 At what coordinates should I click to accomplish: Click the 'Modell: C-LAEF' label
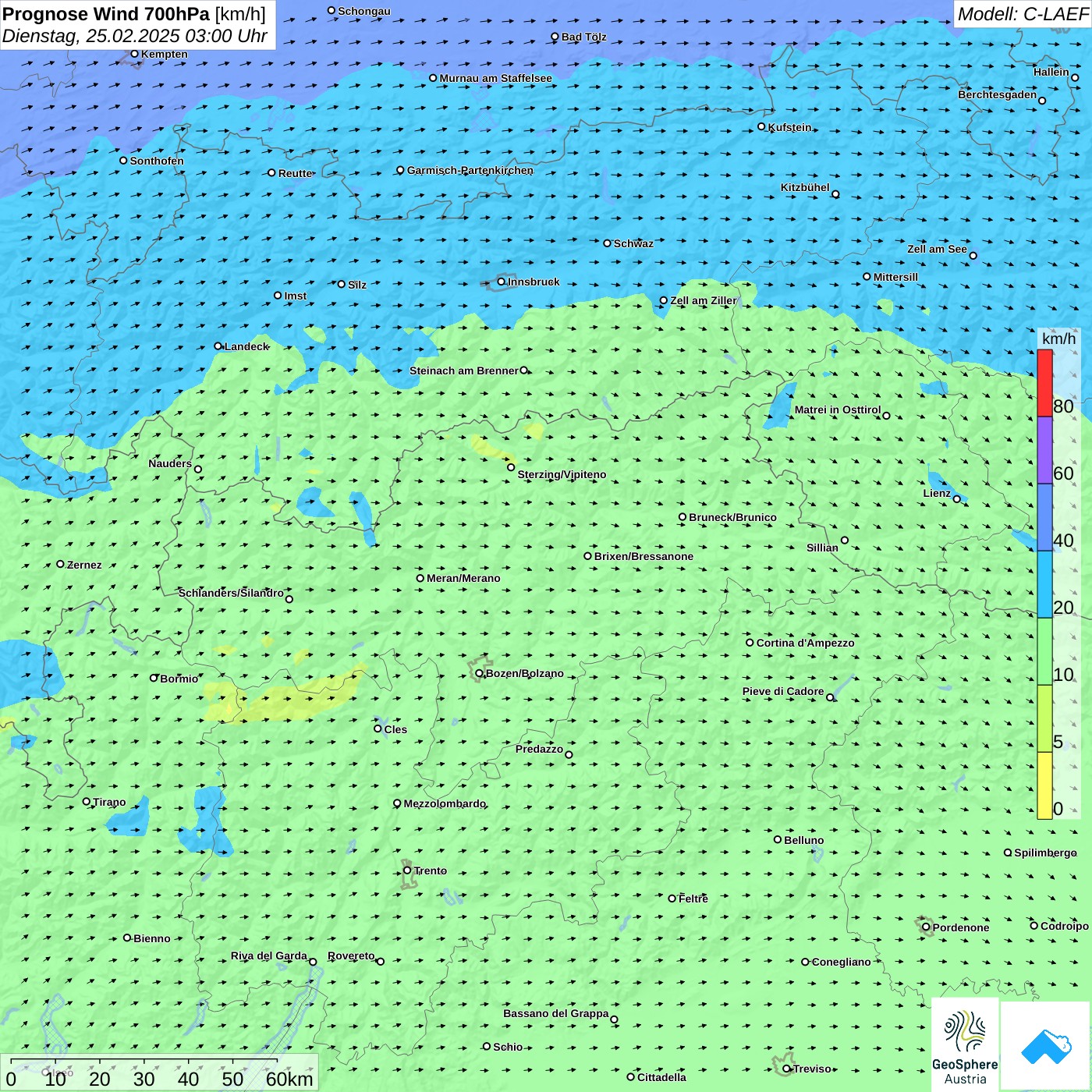tap(1022, 14)
